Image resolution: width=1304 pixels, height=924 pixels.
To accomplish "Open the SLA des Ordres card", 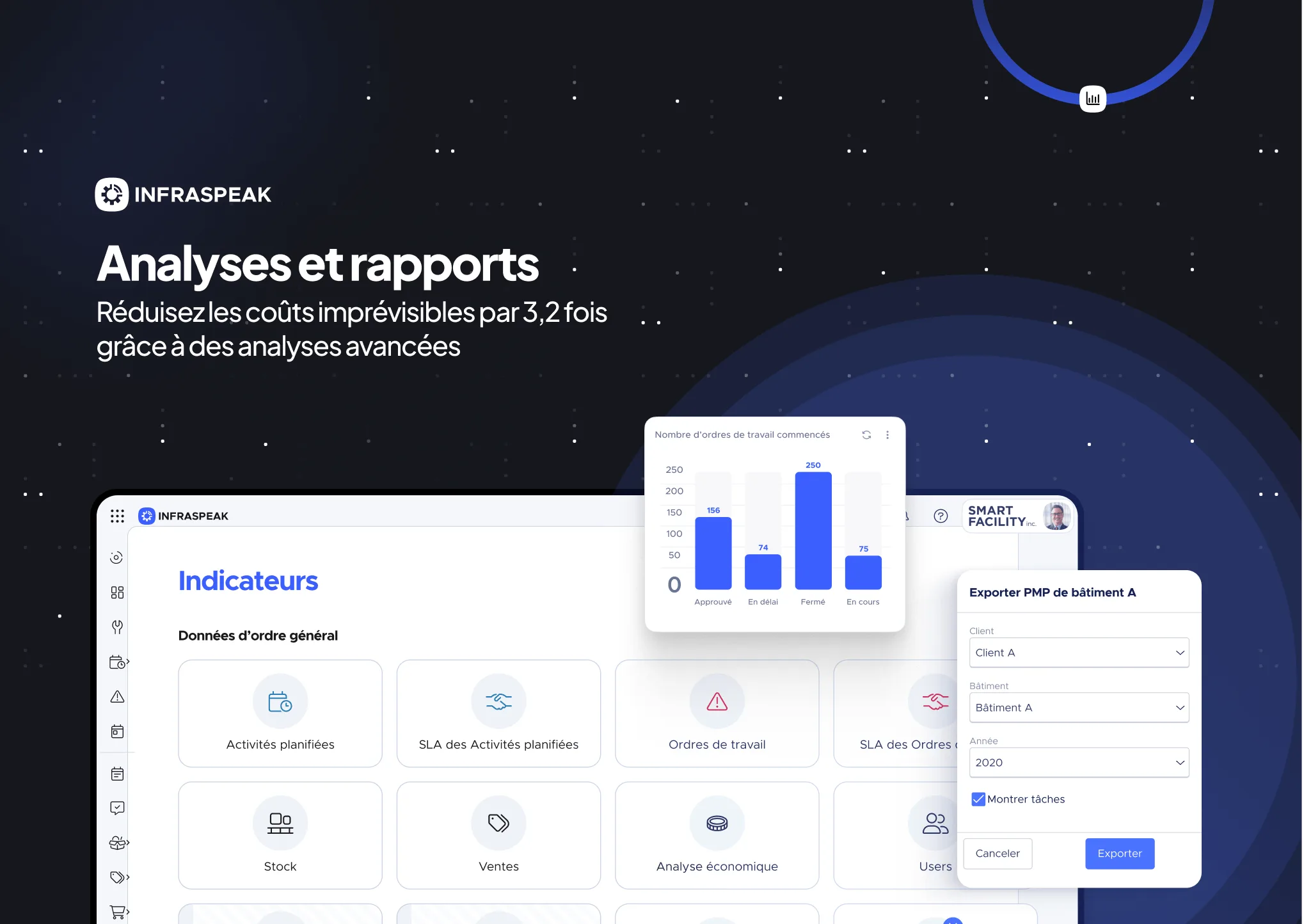I will (x=896, y=713).
